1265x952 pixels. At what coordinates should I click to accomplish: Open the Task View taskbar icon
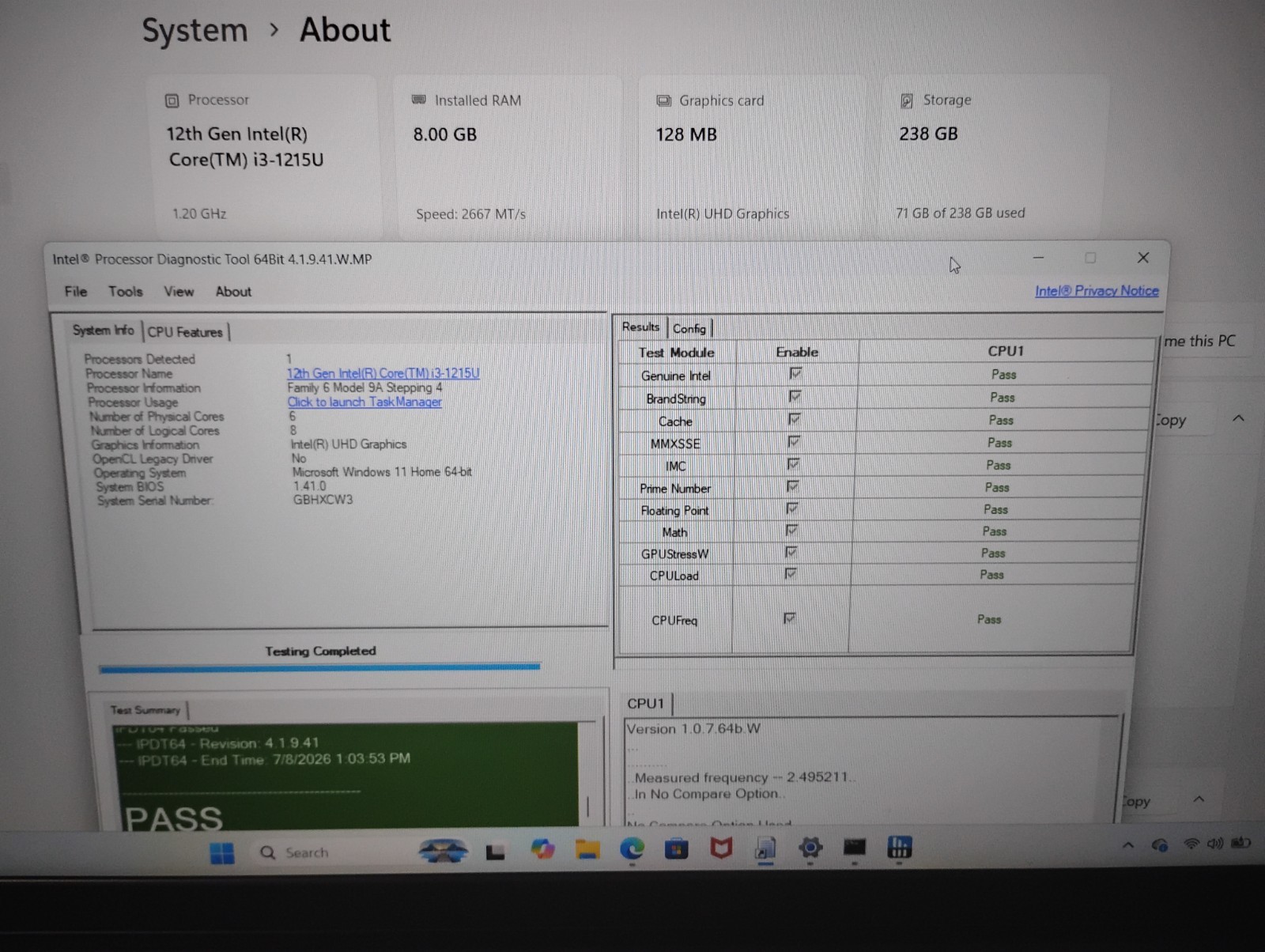tap(496, 852)
